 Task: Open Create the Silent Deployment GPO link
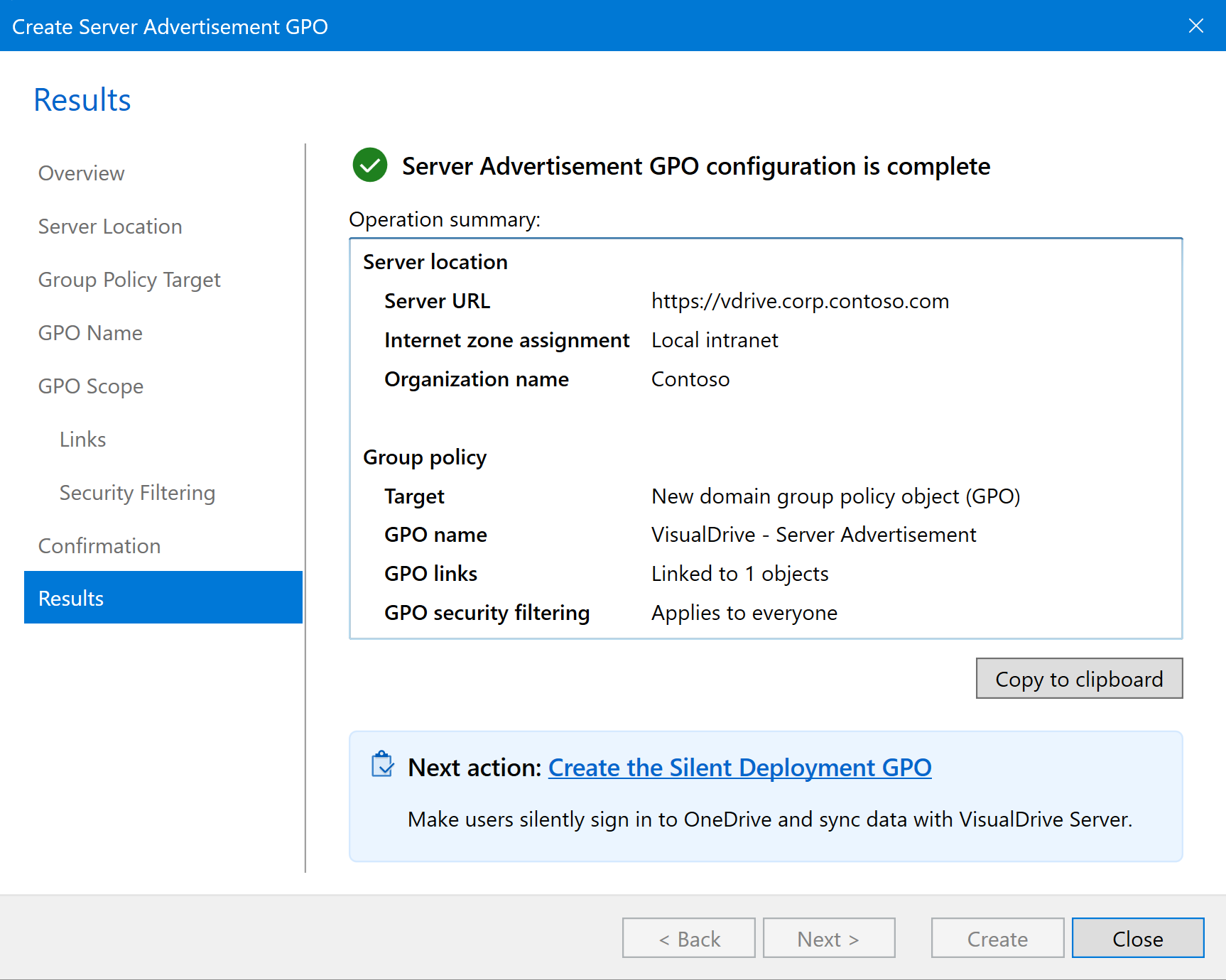tap(739, 768)
